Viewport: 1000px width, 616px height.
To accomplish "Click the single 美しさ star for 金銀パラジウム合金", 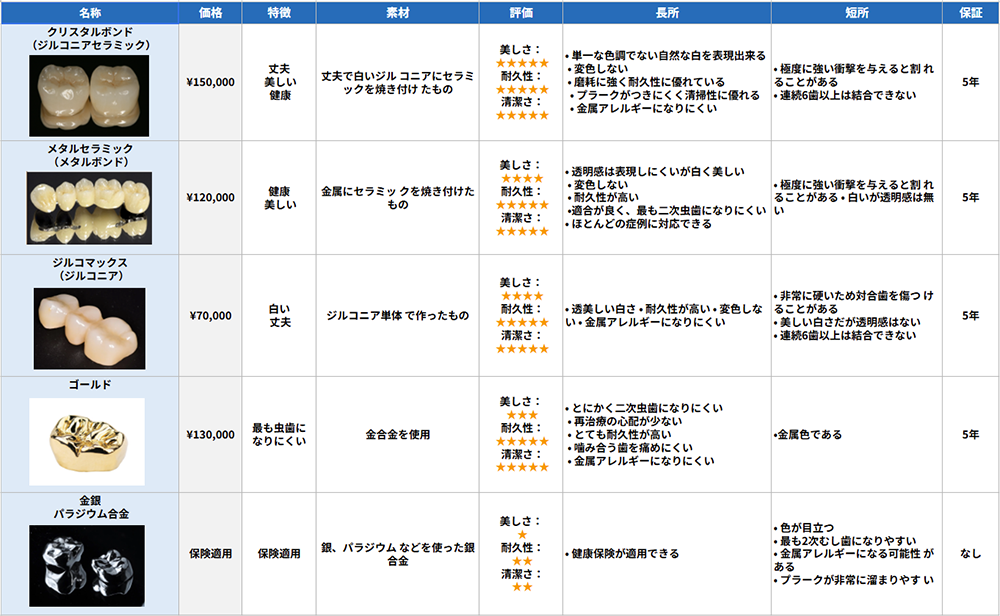I will point(522,535).
